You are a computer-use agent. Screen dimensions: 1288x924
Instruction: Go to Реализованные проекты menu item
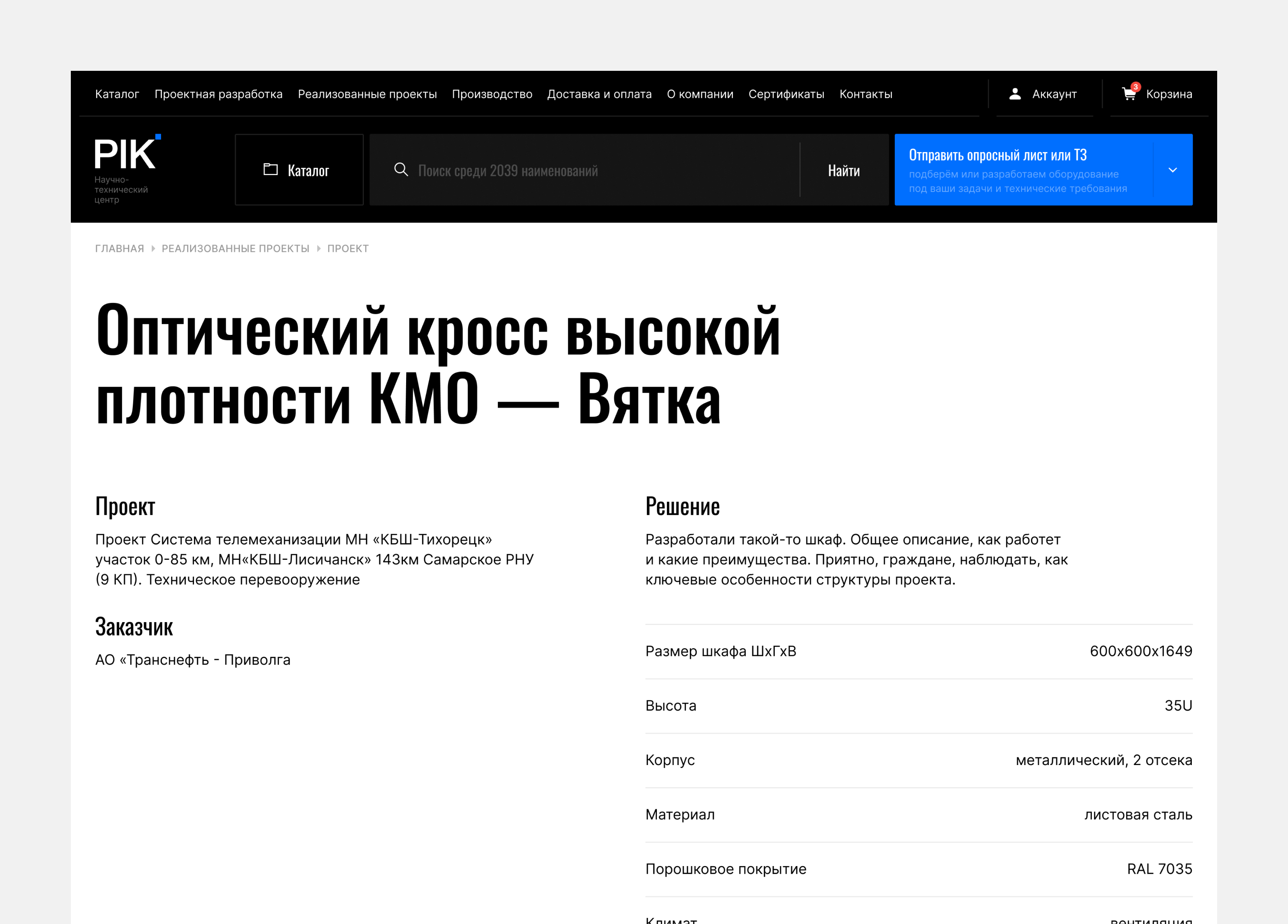[367, 94]
